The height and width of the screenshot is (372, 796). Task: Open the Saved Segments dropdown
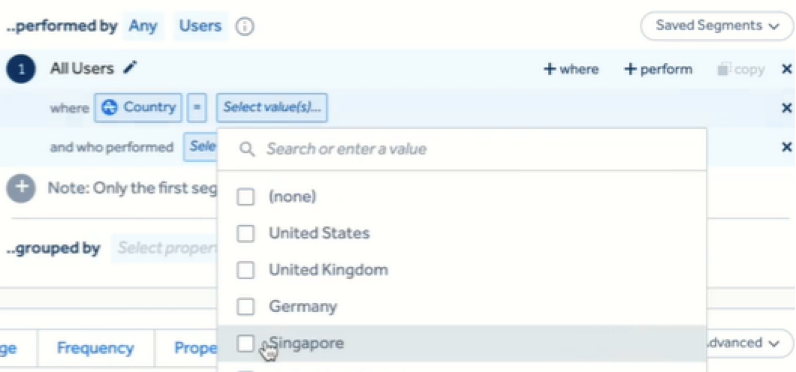point(717,26)
